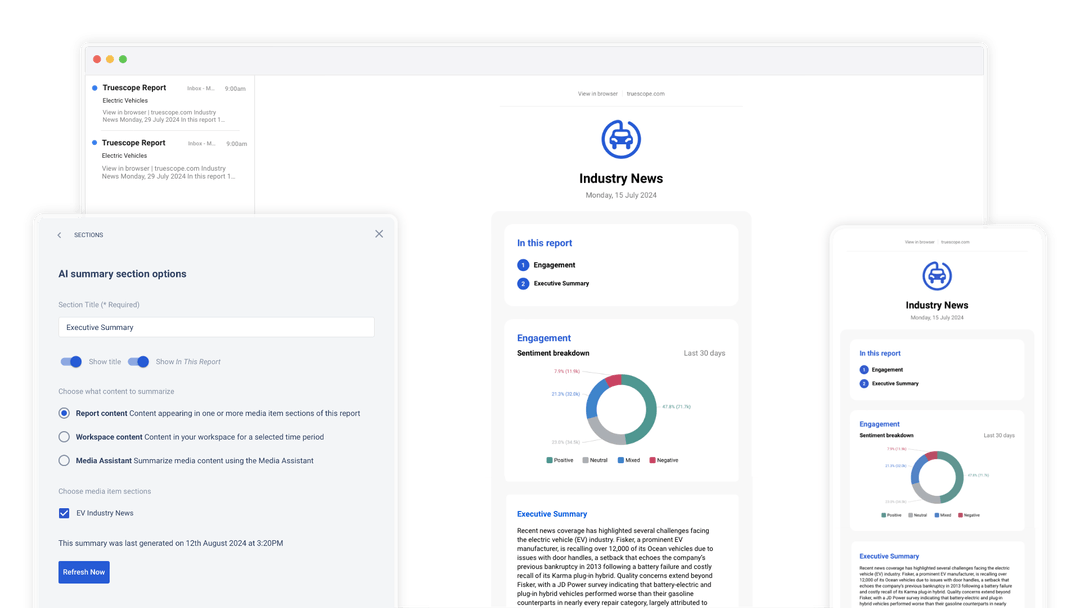Screen dimensions: 1080x608
Task: Click the Industry News car logo icon
Action: [621, 139]
